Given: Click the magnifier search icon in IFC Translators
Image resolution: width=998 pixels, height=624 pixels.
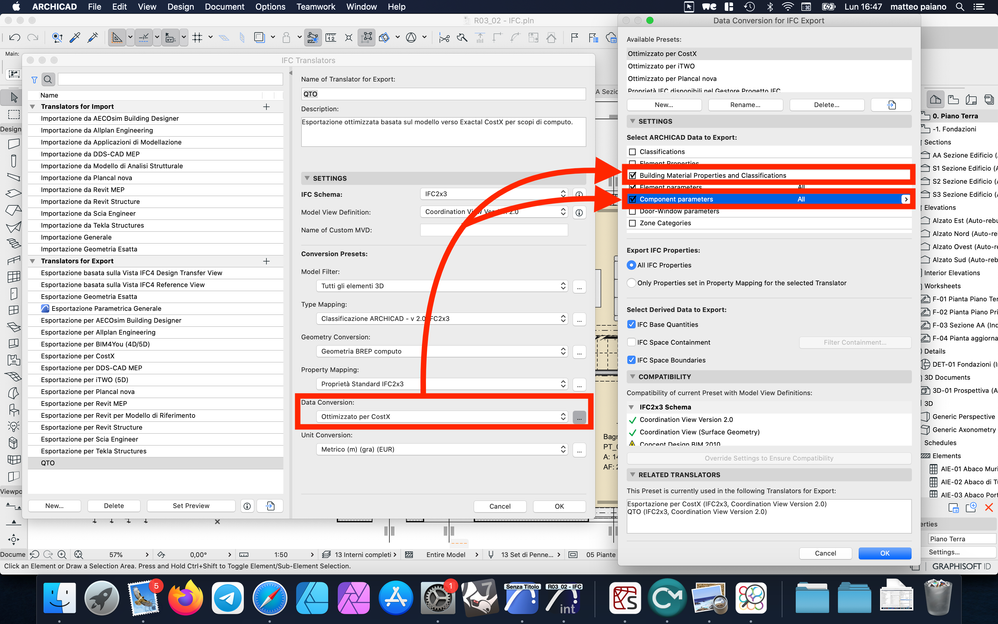Looking at the screenshot, I should (x=48, y=80).
